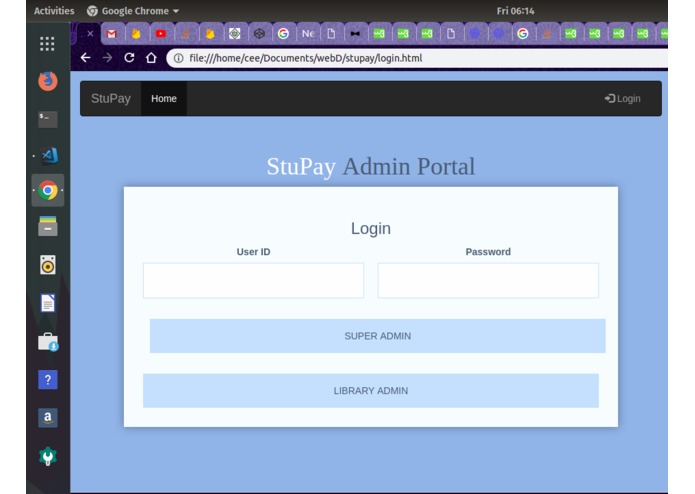Open LibreOffice Writer from the dock
This screenshot has height=494, width=695.
click(47, 303)
